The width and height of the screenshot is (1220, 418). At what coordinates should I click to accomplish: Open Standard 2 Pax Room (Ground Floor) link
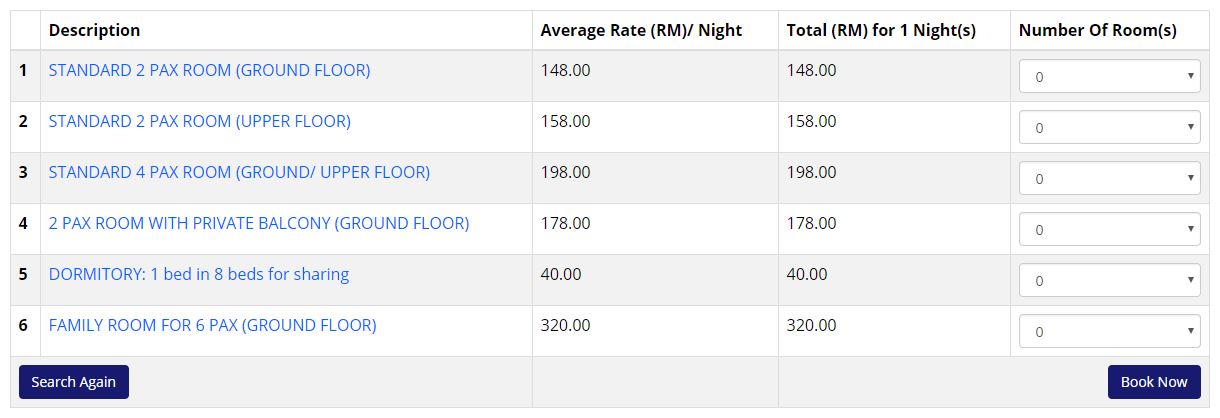pos(209,70)
